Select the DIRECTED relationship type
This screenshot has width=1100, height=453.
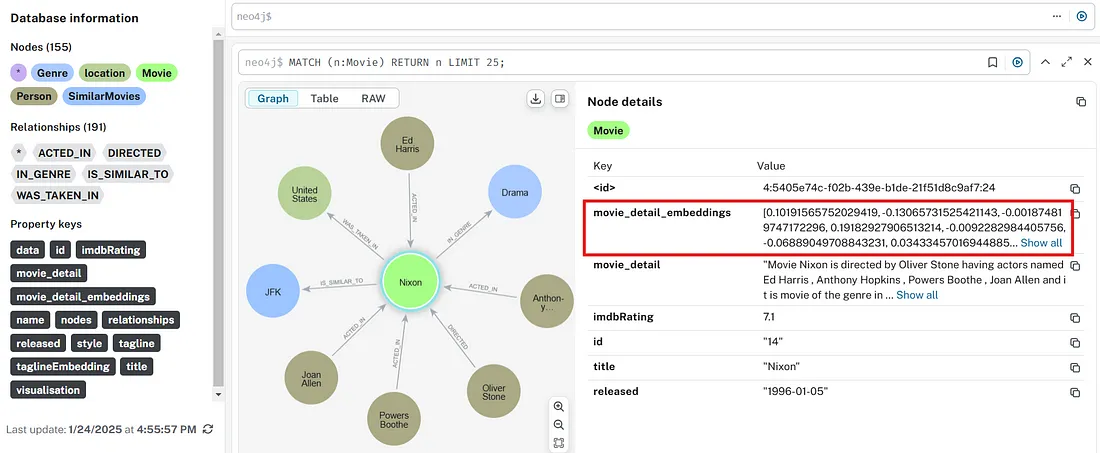click(x=134, y=153)
